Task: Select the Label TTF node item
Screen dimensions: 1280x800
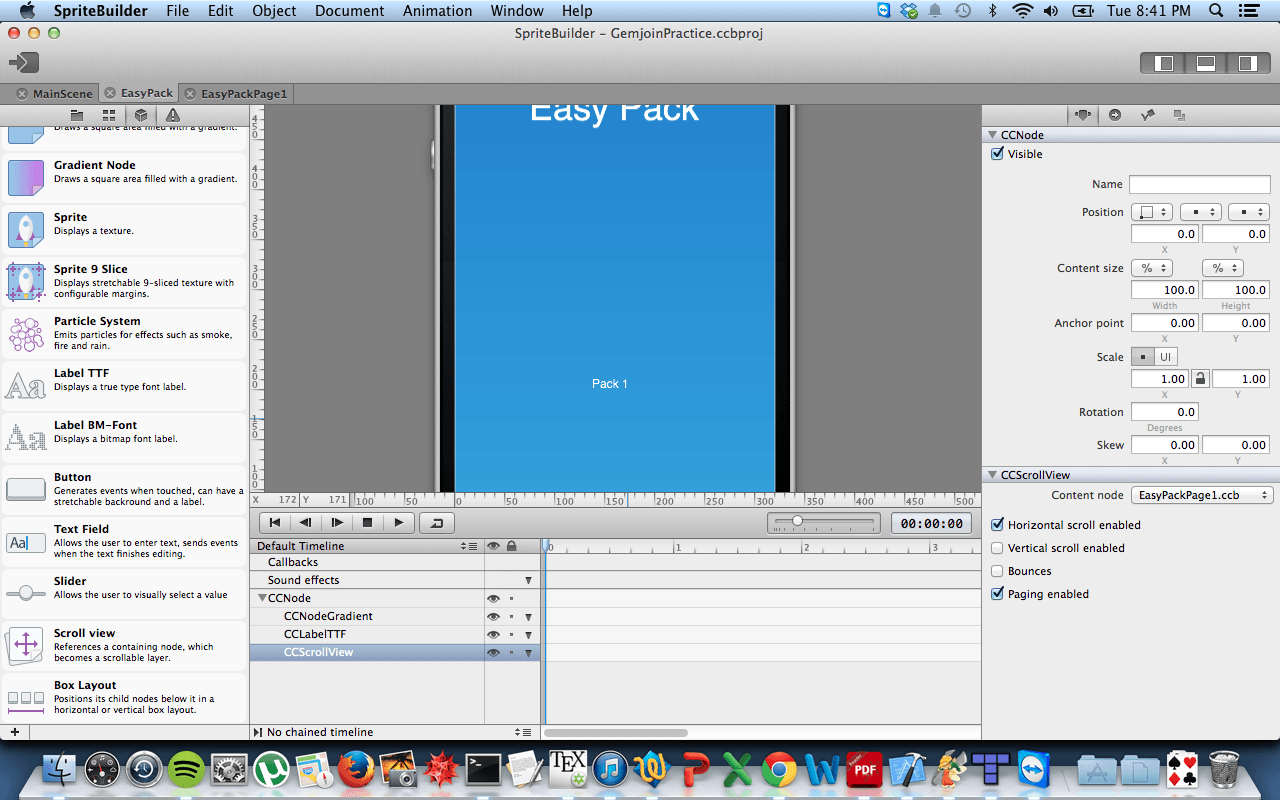Action: (124, 385)
